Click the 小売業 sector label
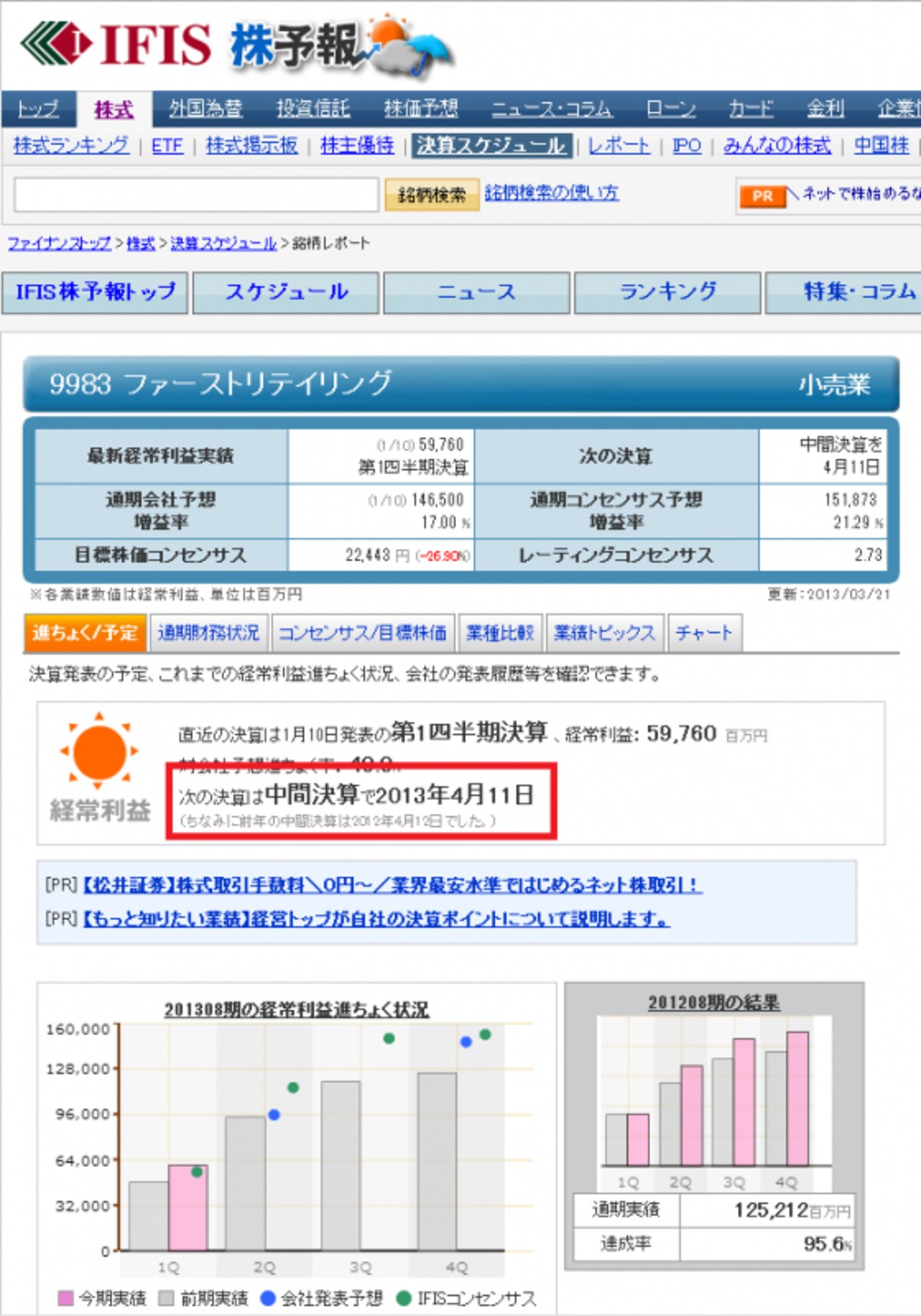This screenshot has width=921, height=1316. (x=834, y=384)
